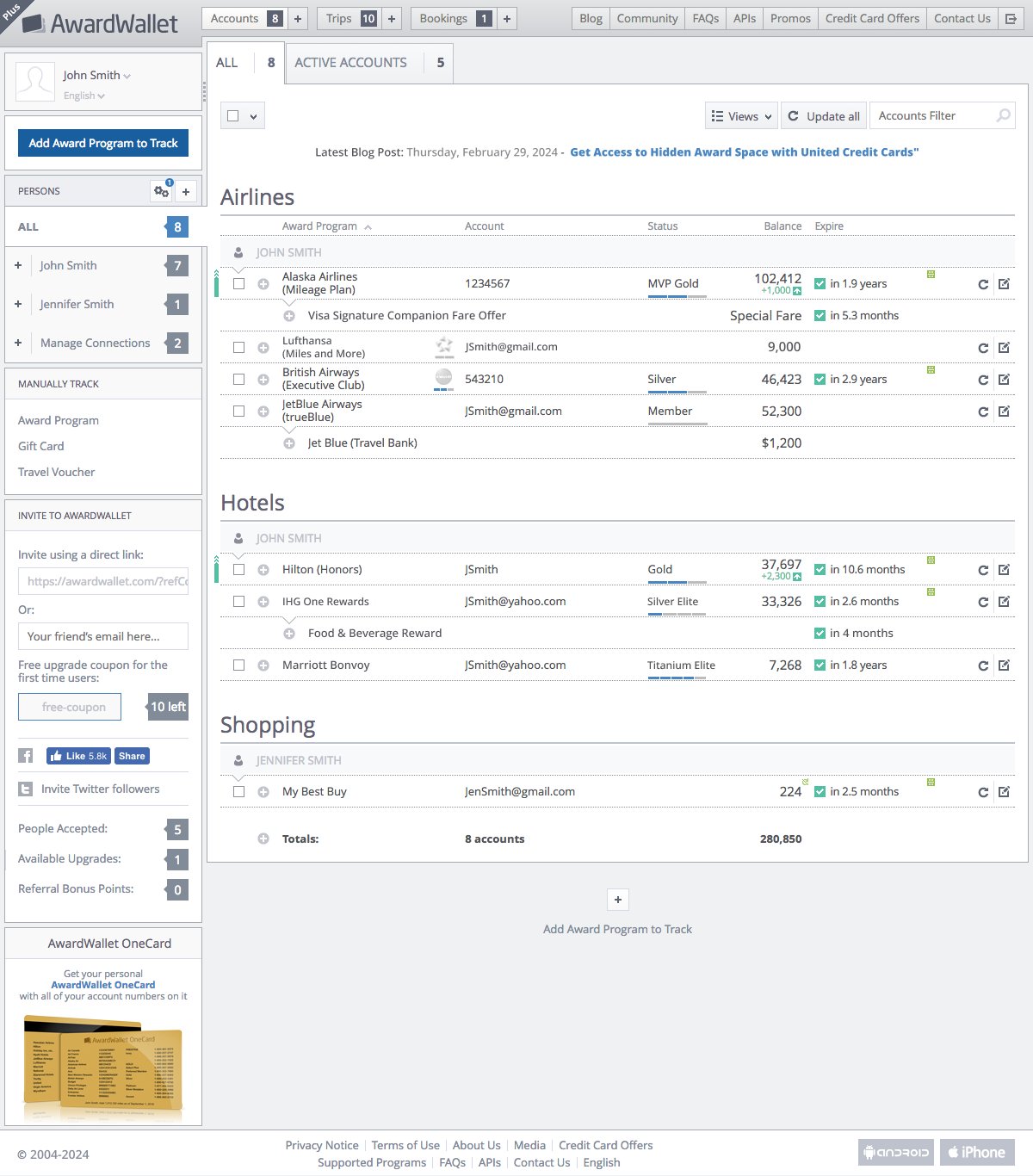Edit the My Best Buy account
This screenshot has height=1176, width=1033.
(x=1004, y=792)
